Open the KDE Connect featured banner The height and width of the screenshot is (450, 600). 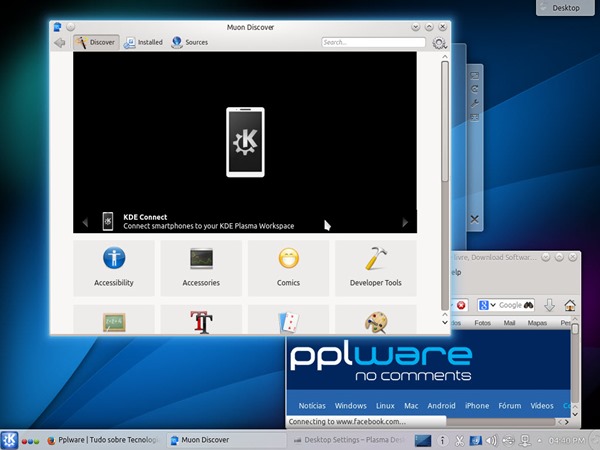point(245,142)
